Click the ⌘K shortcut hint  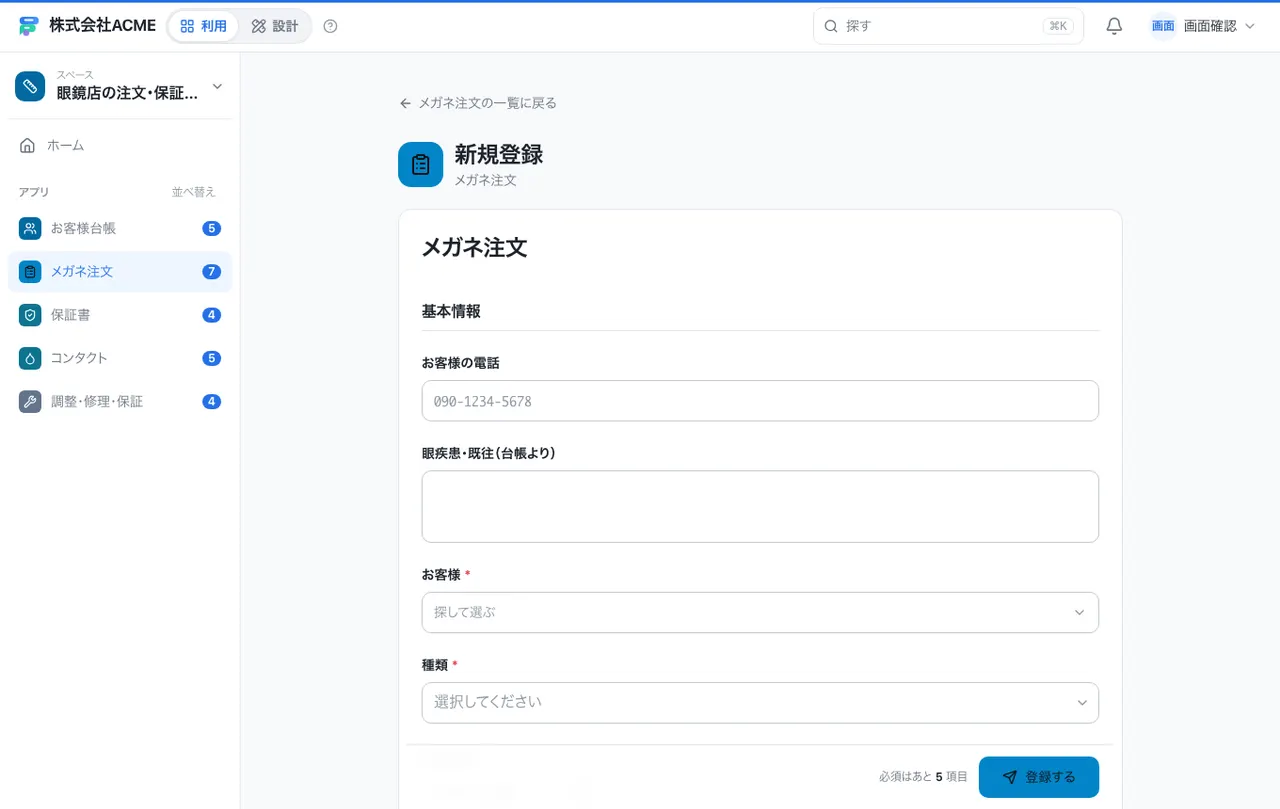[x=1058, y=26]
